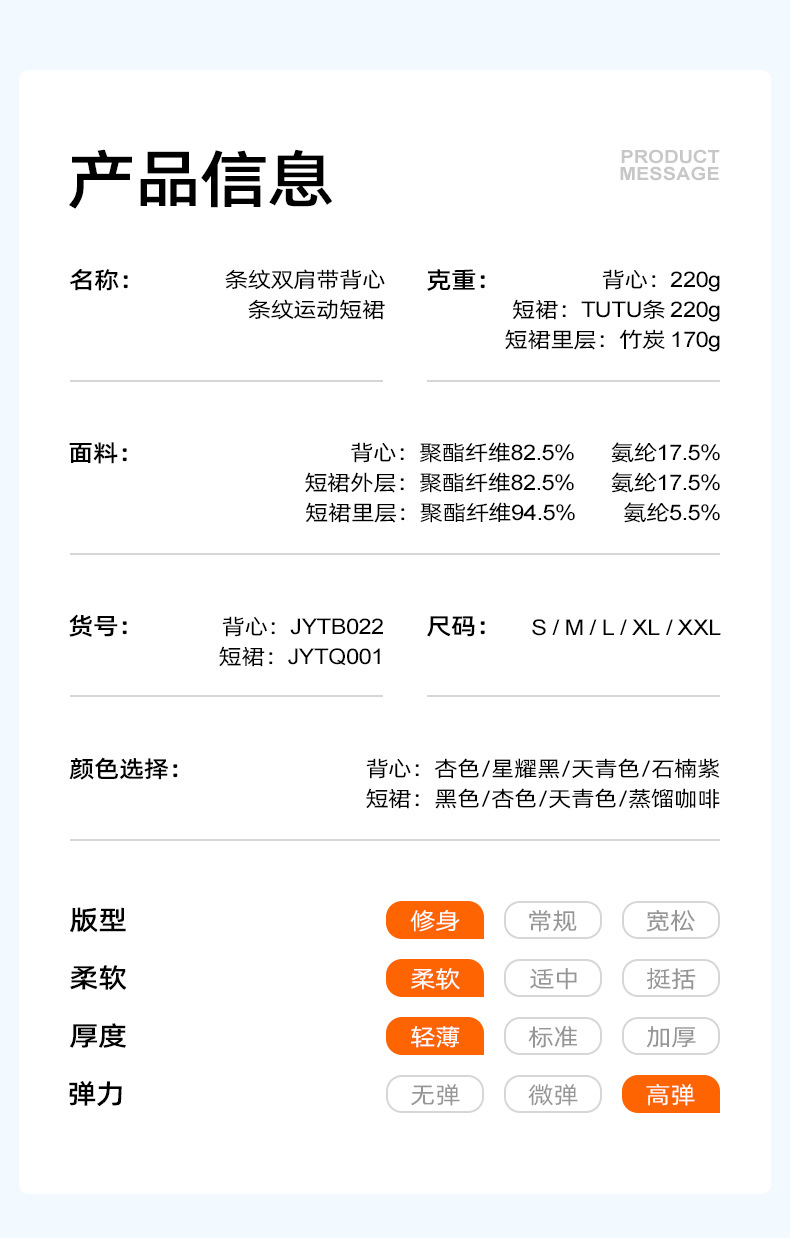This screenshot has height=1238, width=790.
Task: Click the PRODUCT MESSAGE subtitle text
Action: [669, 165]
